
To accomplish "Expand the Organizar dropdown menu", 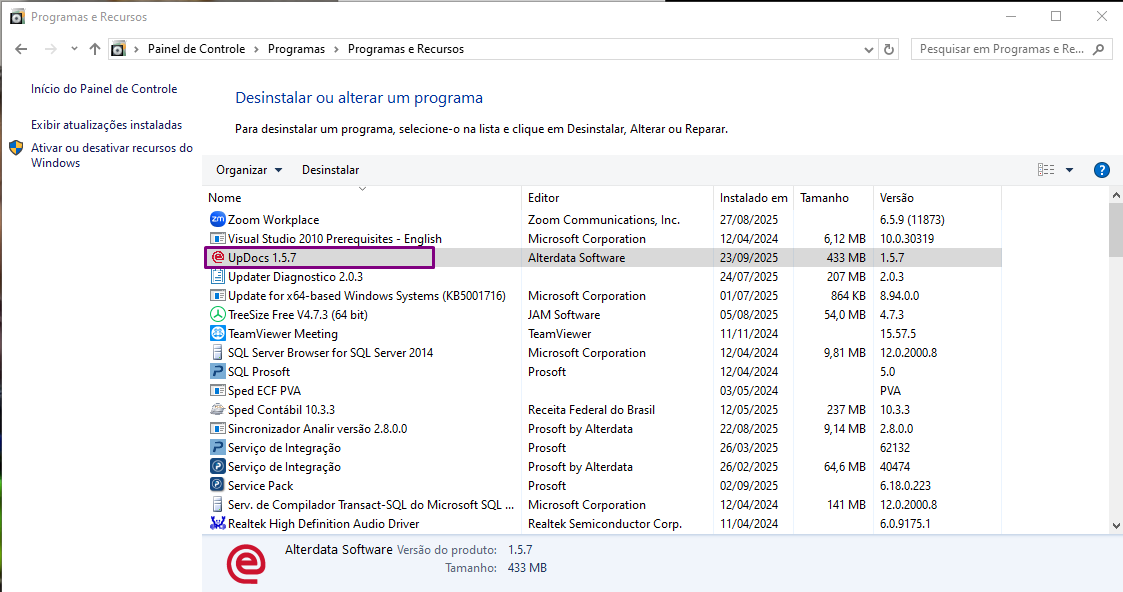I will pos(249,170).
